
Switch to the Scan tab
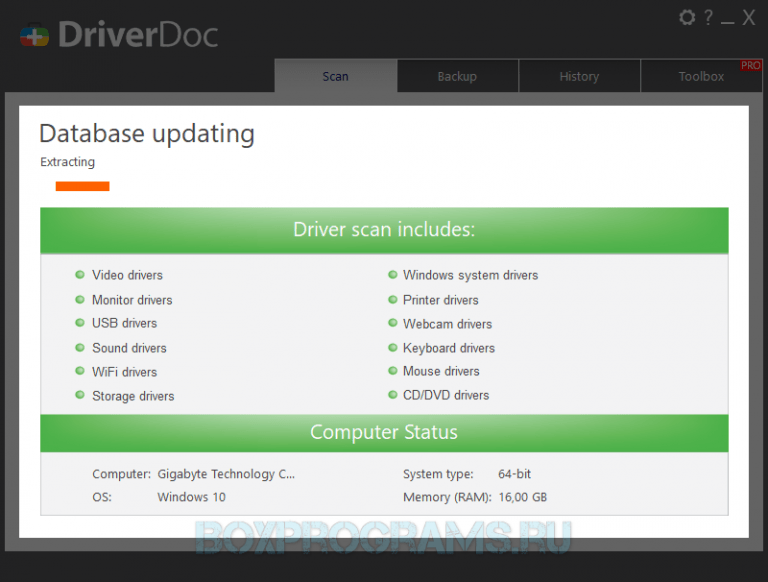click(x=335, y=77)
